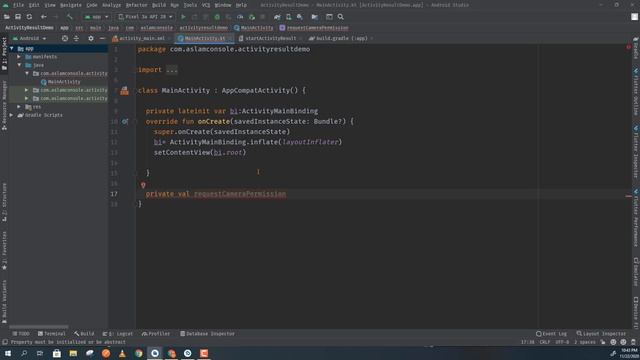
Task: Open the Android project view dropdown
Action: (x=29, y=38)
